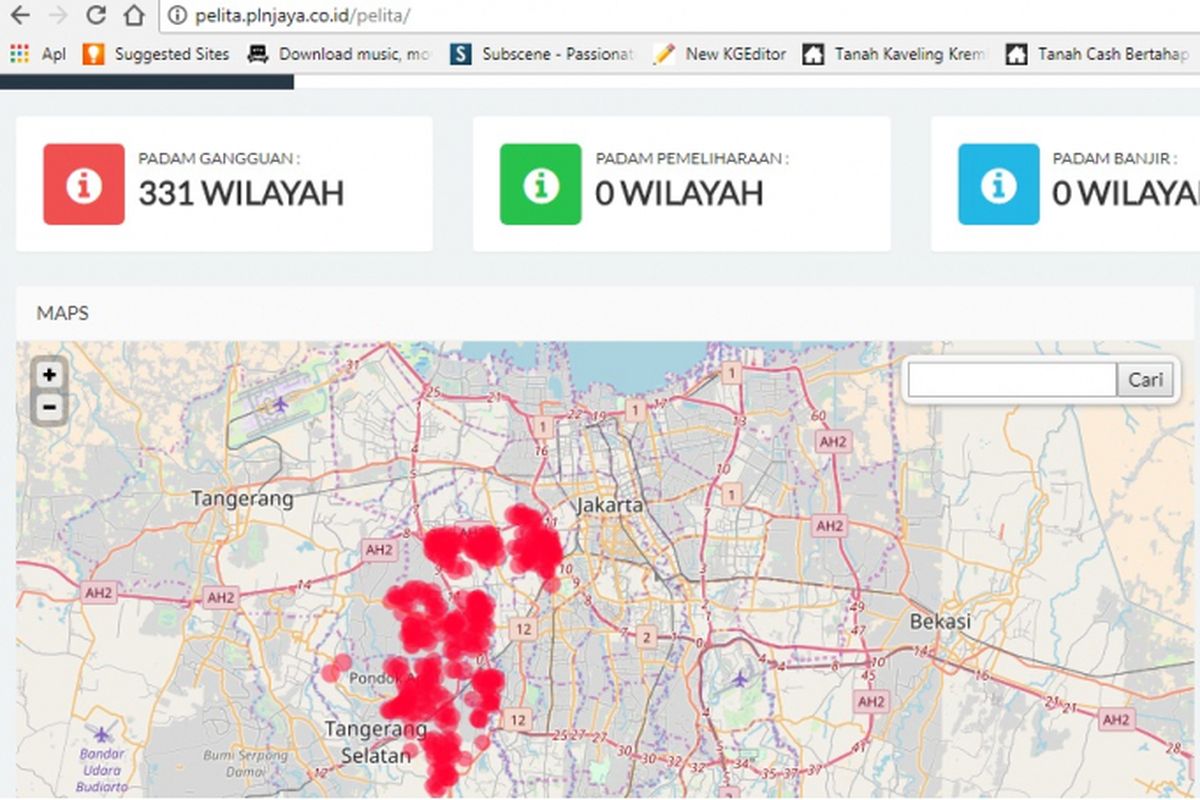Click the green Padam Pemeliharaan info icon
Image resolution: width=1200 pixels, height=800 pixels.
(x=539, y=184)
